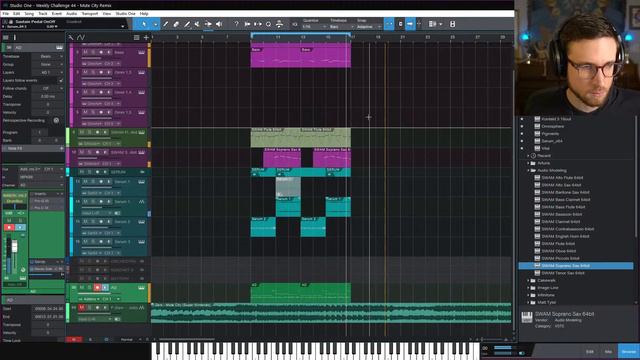Select the Listen (speaker) tool
Screen dimensions: 640x360
pyautogui.click(x=219, y=24)
